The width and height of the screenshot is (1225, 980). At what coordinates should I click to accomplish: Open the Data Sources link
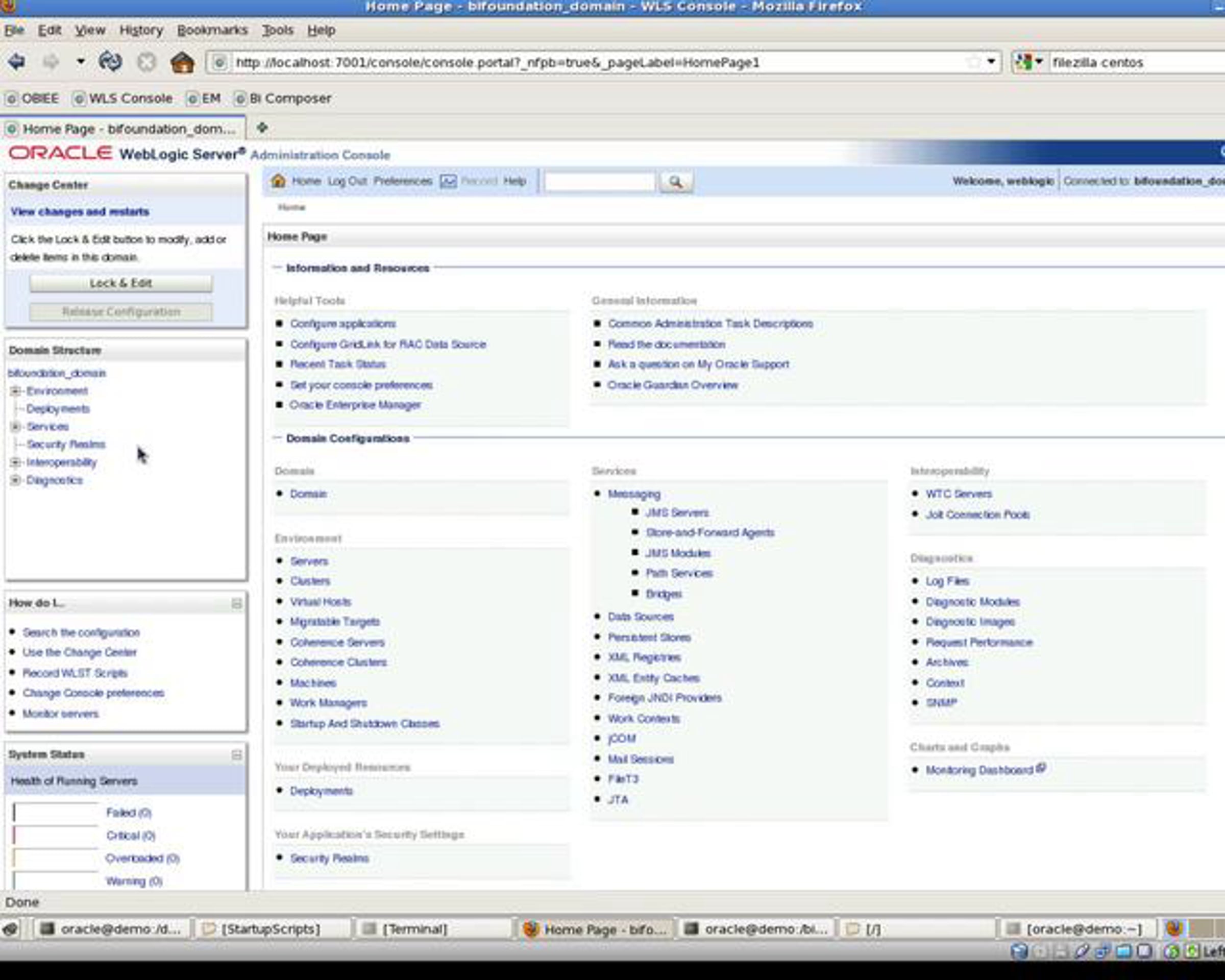coord(641,617)
